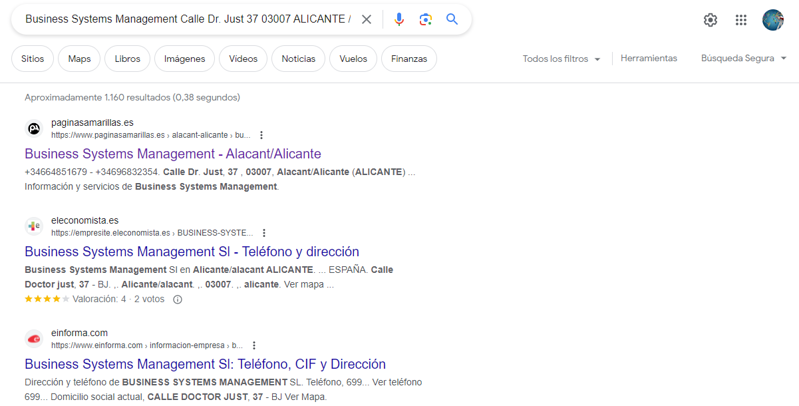This screenshot has width=799, height=406.
Task: Open the Herramientas search tools
Action: (x=648, y=59)
